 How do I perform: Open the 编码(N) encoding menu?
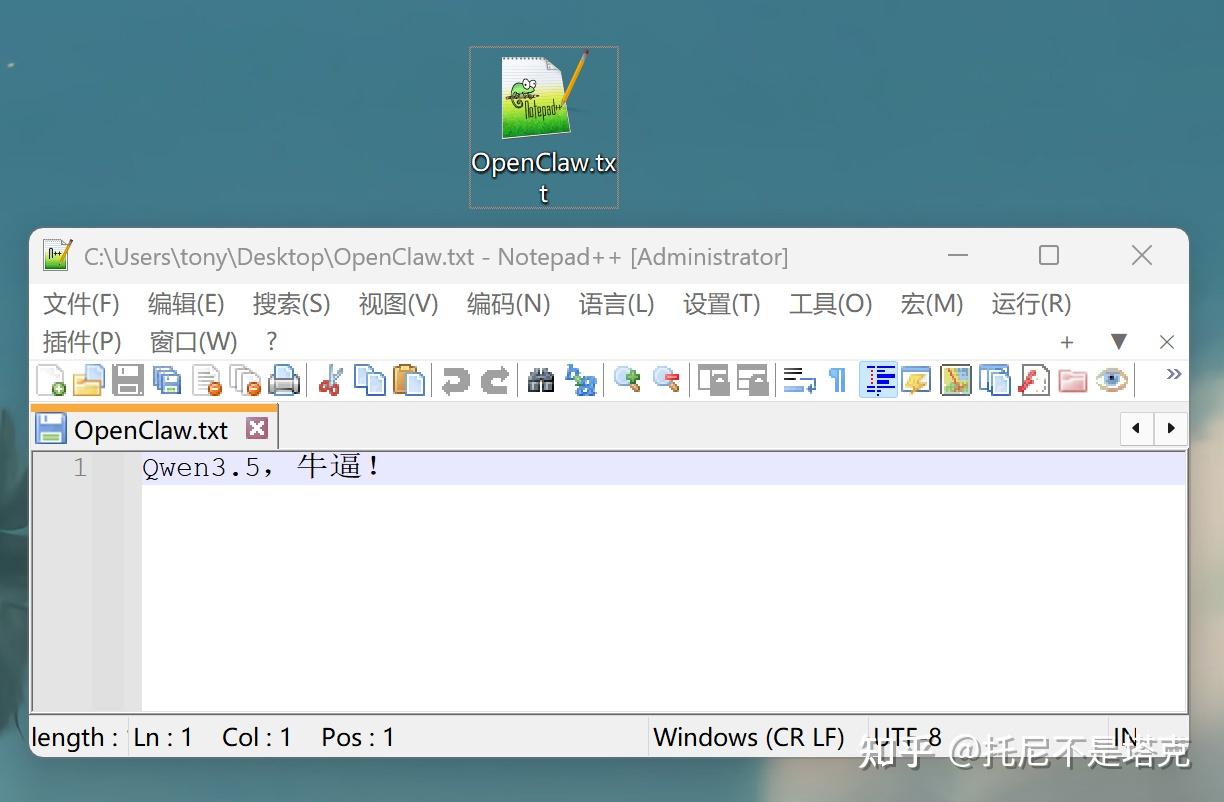[x=508, y=304]
